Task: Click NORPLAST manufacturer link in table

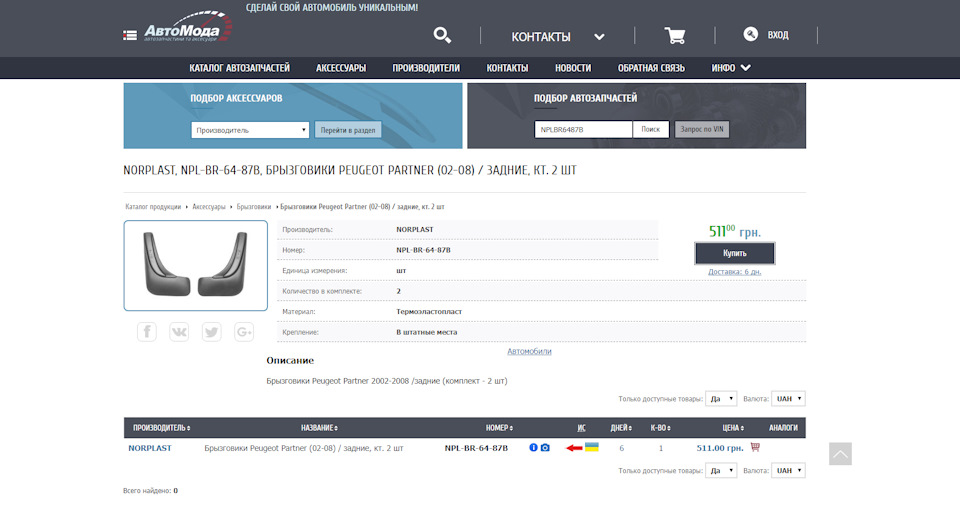Action: 149,448
